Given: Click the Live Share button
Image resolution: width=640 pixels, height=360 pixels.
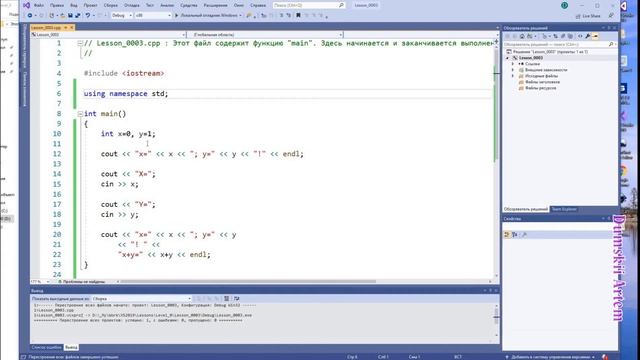Looking at the screenshot, I should (x=588, y=16).
